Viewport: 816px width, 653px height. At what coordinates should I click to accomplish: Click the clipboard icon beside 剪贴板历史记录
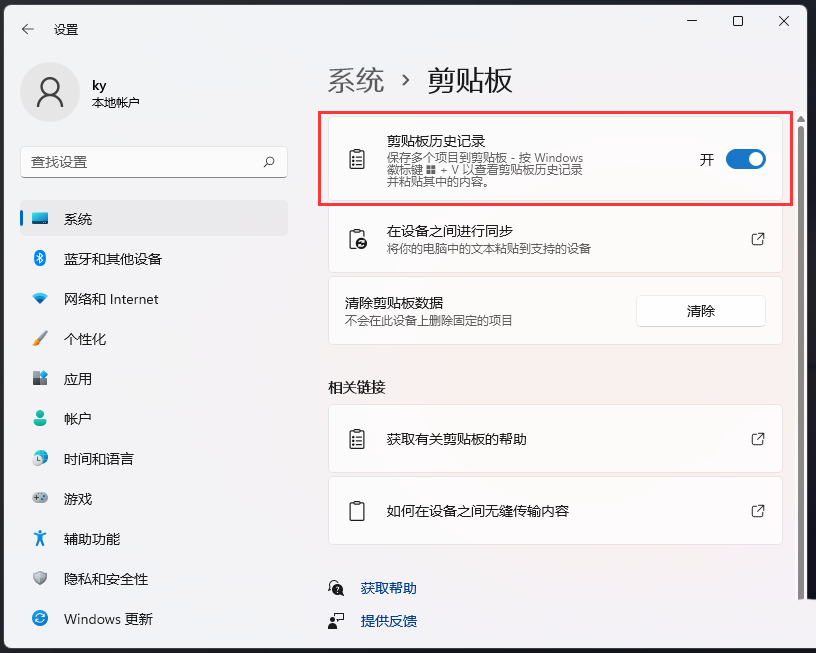pos(357,158)
